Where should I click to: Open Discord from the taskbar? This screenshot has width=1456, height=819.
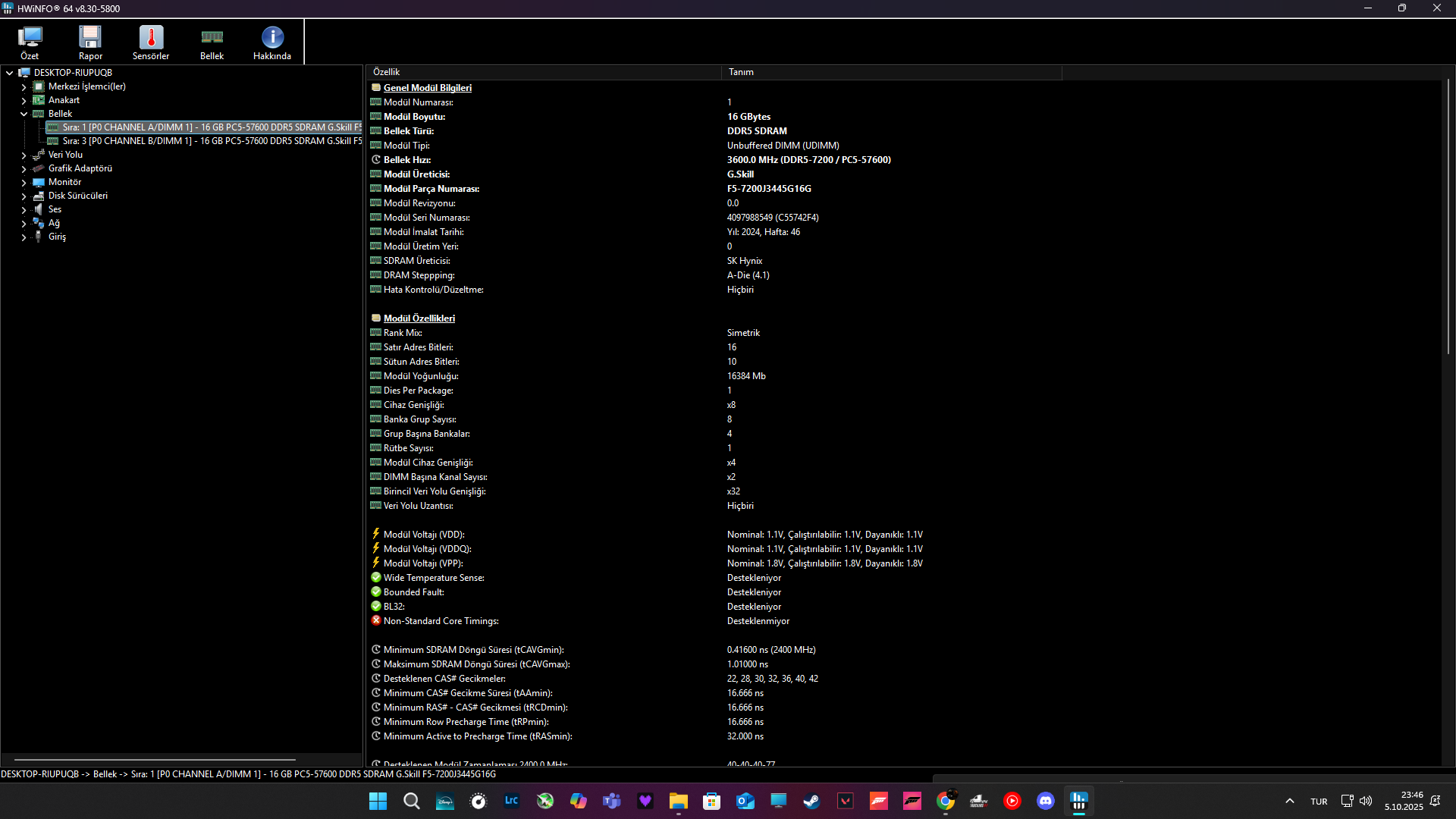1046,801
